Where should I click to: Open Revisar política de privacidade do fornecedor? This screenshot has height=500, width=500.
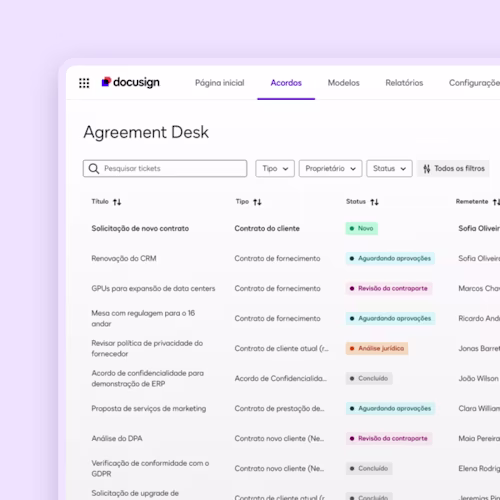[x=147, y=348]
